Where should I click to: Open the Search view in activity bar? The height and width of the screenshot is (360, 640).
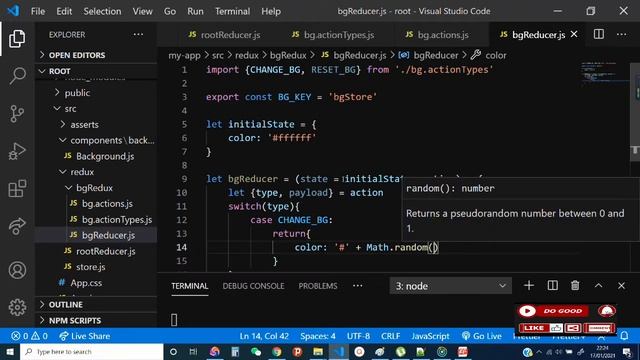coord(17,76)
